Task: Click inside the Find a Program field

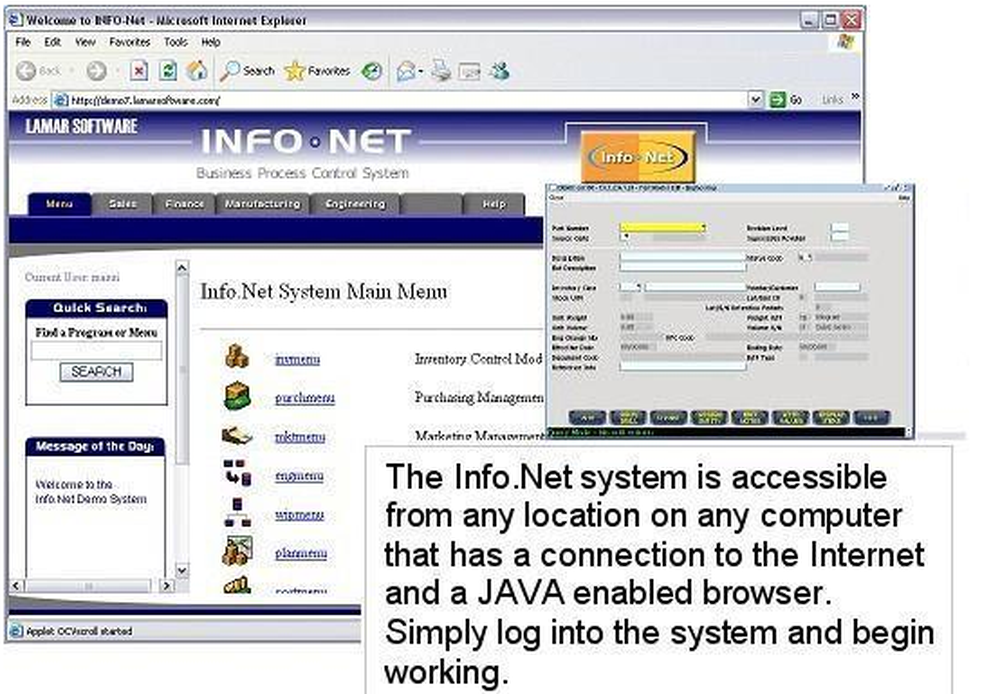Action: point(95,349)
